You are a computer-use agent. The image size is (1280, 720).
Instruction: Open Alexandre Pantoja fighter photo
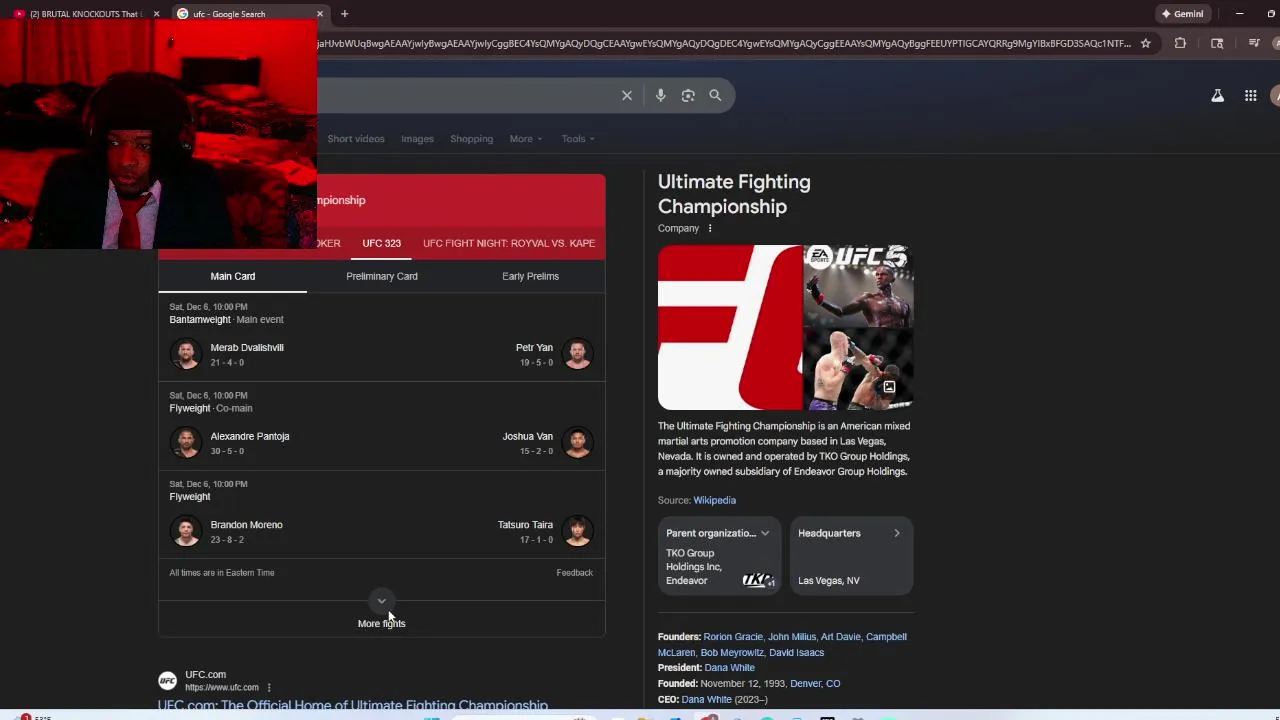point(185,442)
